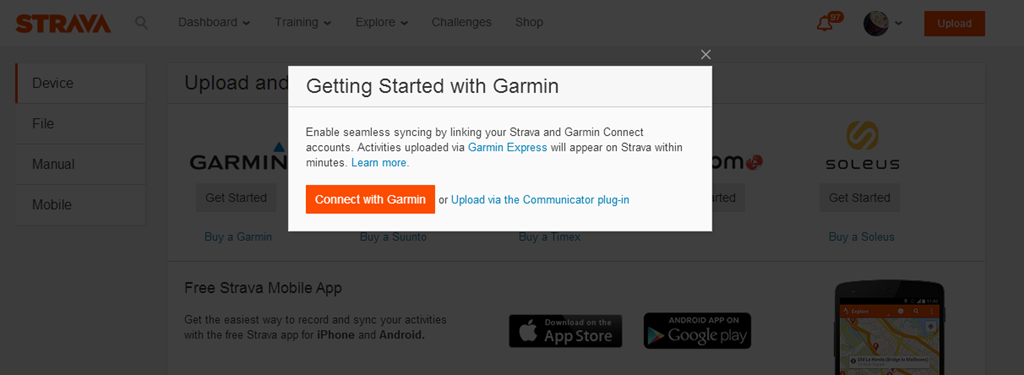Viewport: 1024px width, 375px height.
Task: Expand the Explore dropdown menu
Action: [x=382, y=22]
